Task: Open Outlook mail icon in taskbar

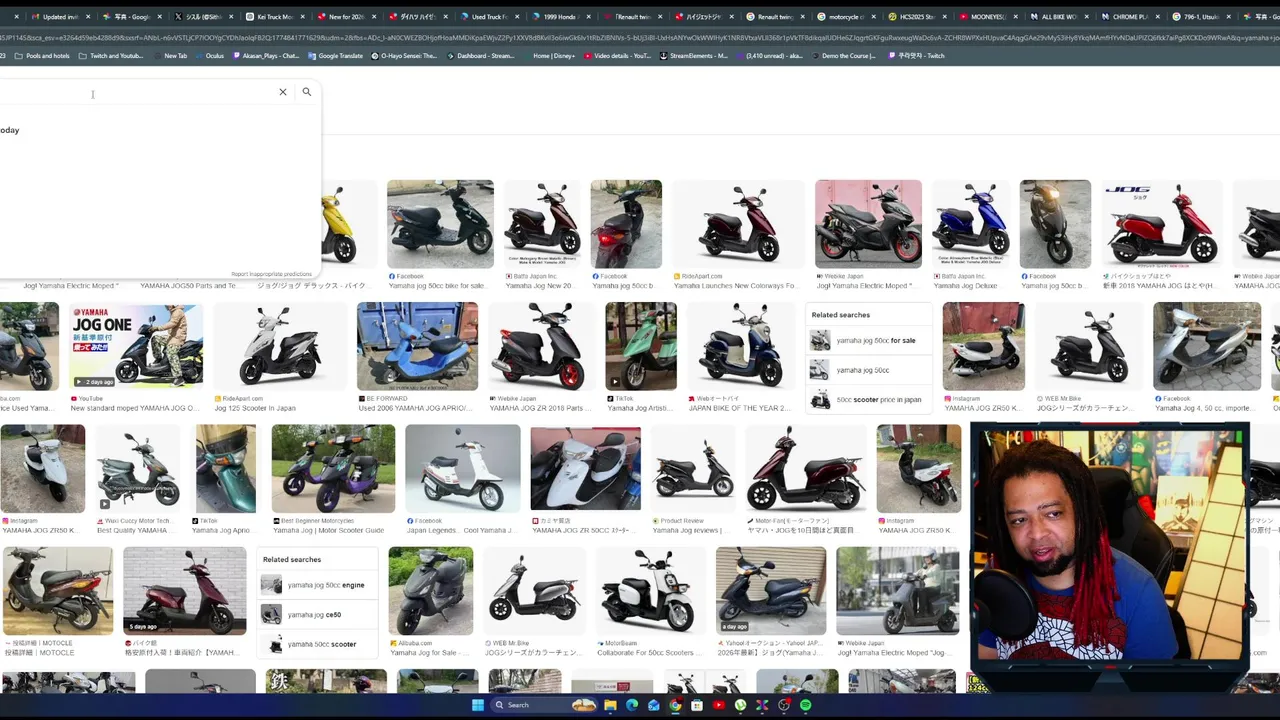Action: [654, 705]
